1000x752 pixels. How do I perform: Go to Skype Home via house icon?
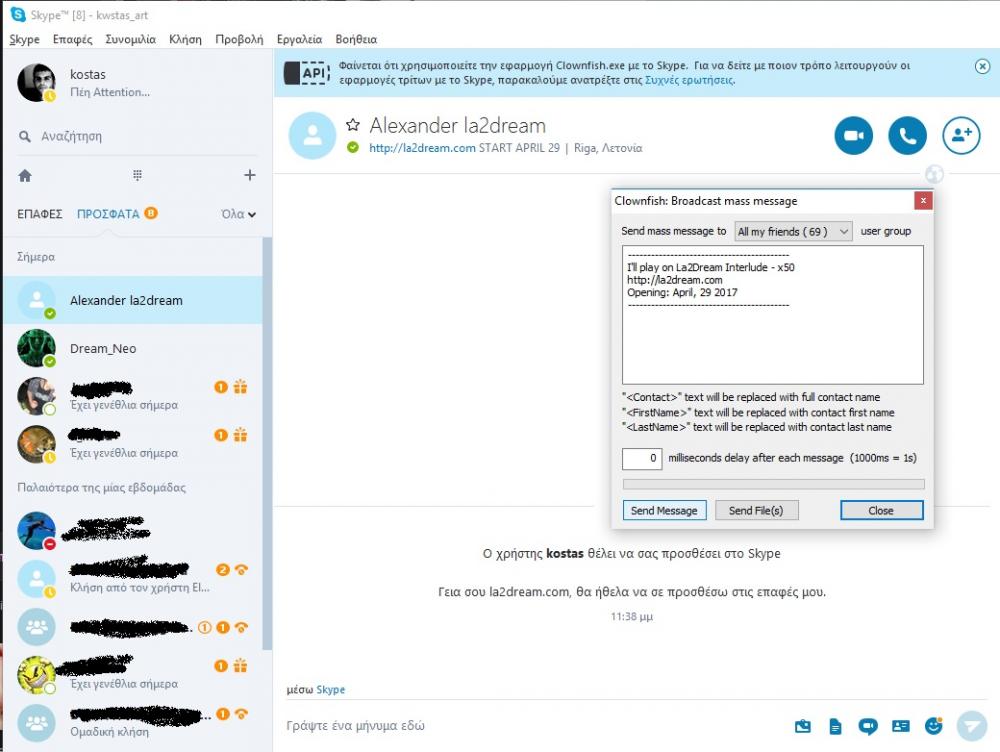[x=25, y=175]
